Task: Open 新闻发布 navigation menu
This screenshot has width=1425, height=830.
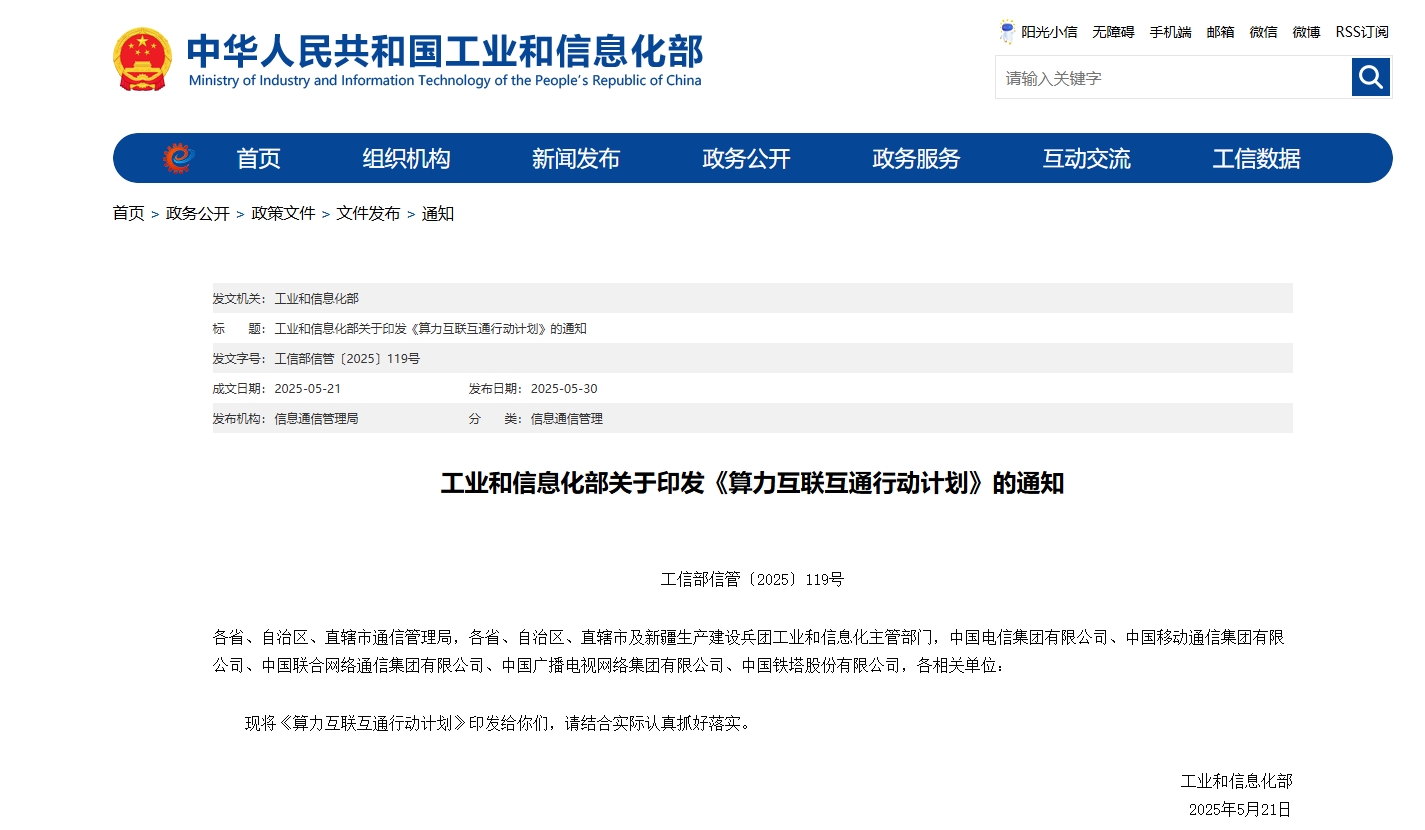Action: [x=576, y=158]
